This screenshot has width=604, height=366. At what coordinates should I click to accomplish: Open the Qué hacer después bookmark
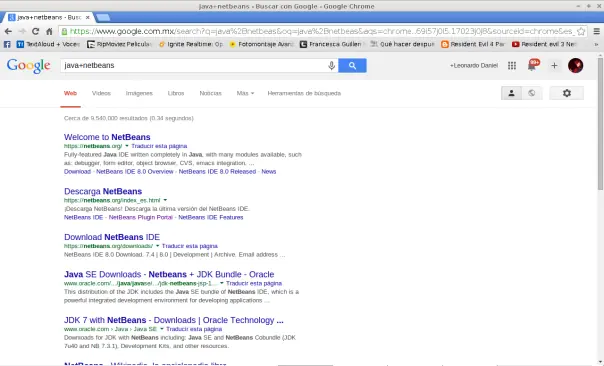pos(402,44)
